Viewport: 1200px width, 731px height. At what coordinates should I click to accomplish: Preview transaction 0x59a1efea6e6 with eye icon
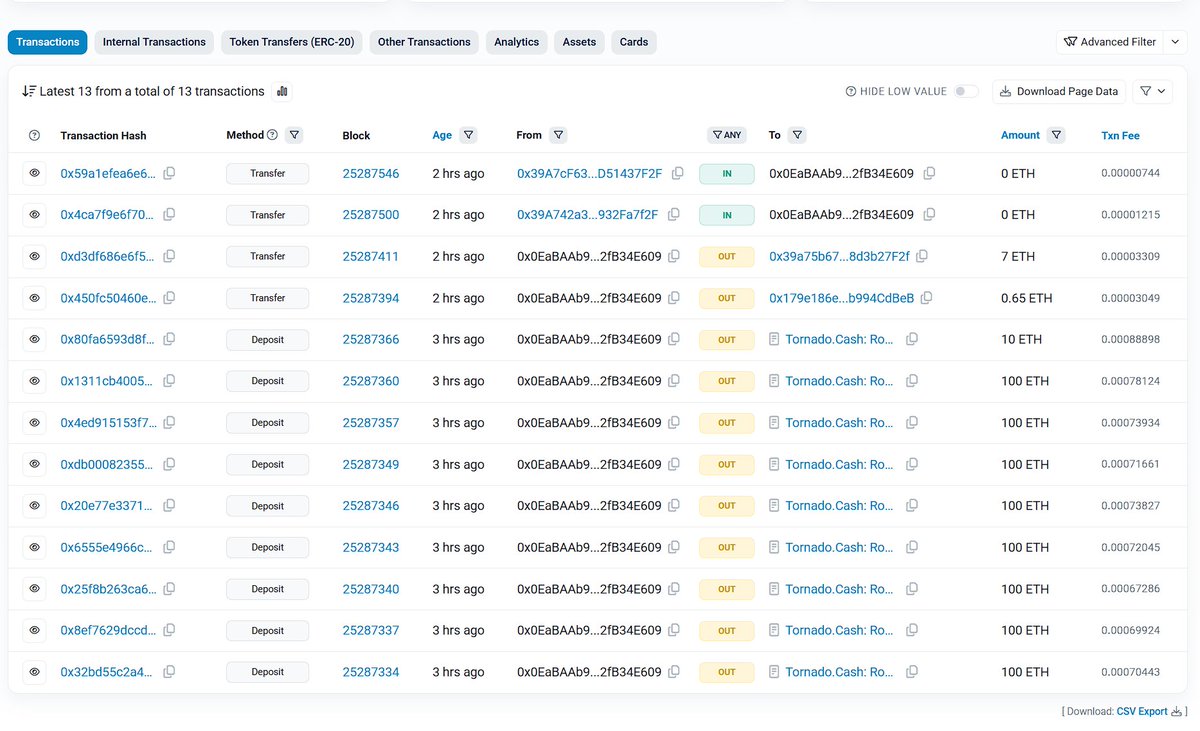coord(34,173)
